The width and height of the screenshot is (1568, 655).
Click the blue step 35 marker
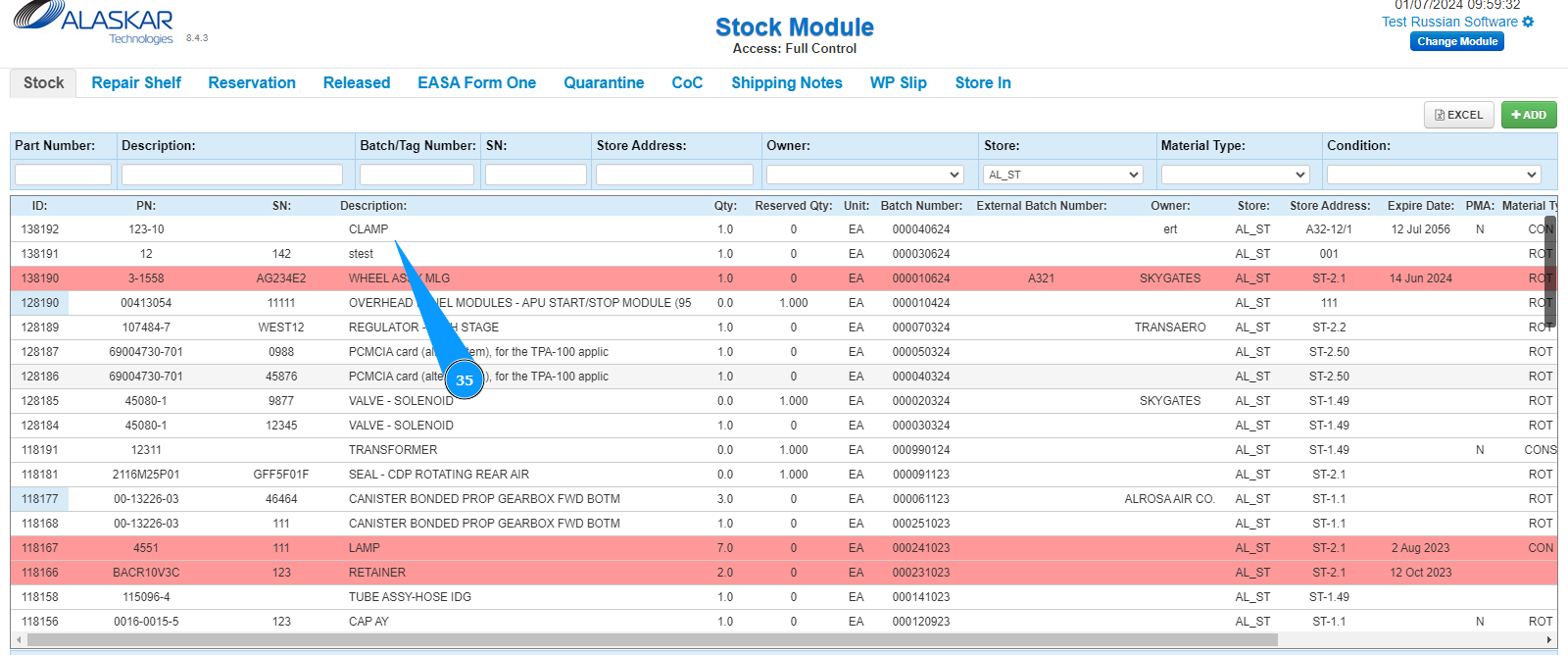(465, 380)
